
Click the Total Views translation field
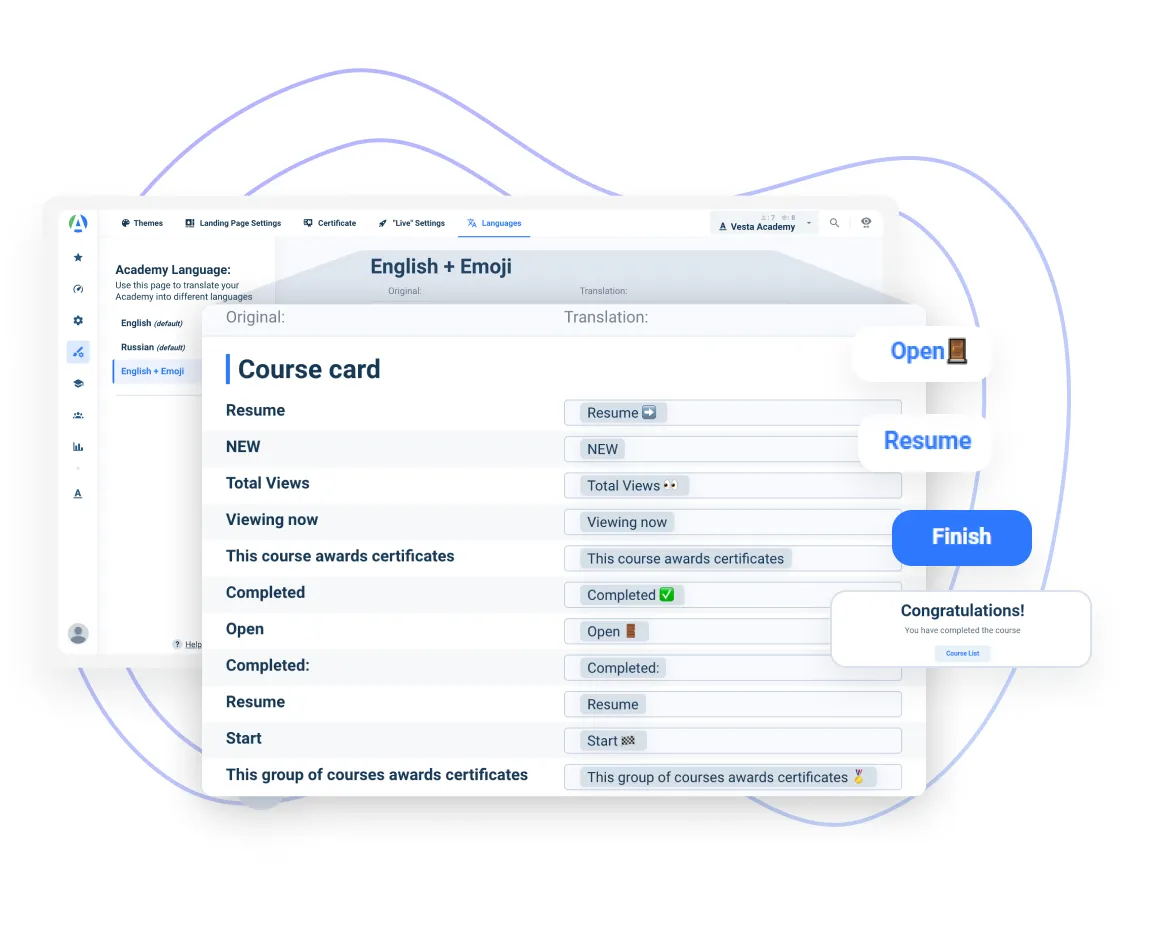[732, 486]
